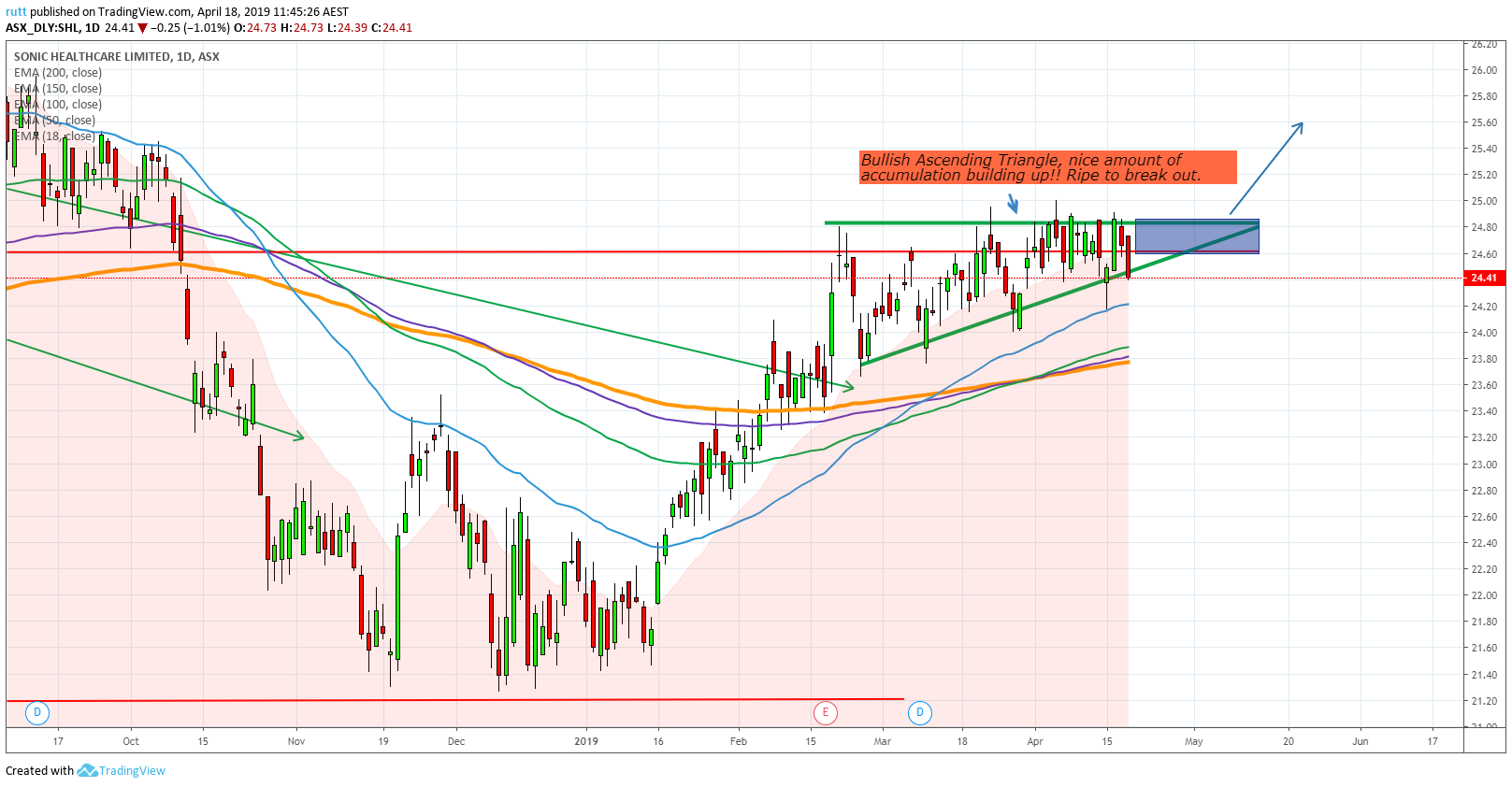Screen dimensions: 1512x787
Task: Select the EMA (50, close) indicator label
Action: pos(54,121)
